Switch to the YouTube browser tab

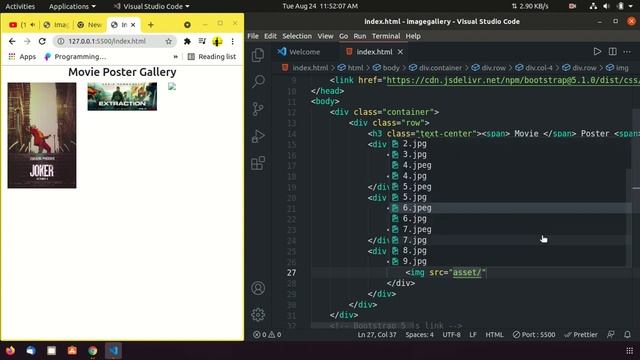pos(22,25)
